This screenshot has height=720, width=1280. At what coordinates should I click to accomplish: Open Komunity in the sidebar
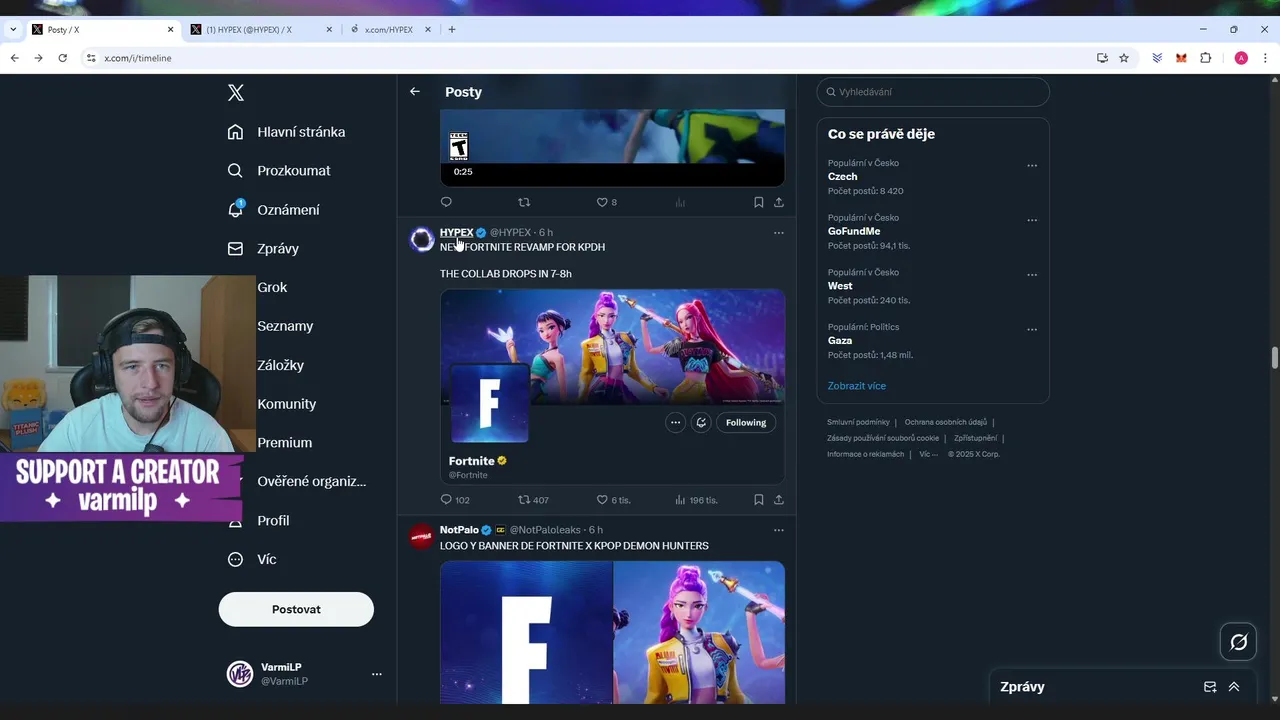(x=286, y=404)
